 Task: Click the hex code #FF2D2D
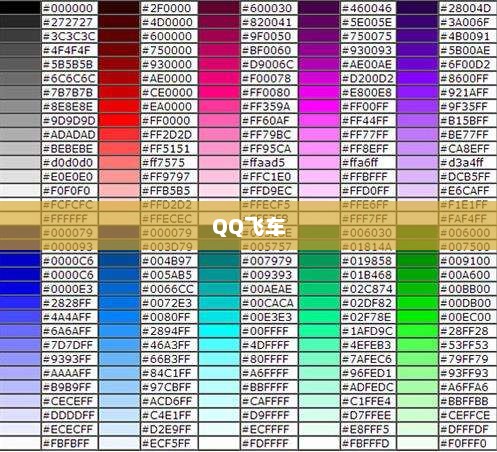167,135
